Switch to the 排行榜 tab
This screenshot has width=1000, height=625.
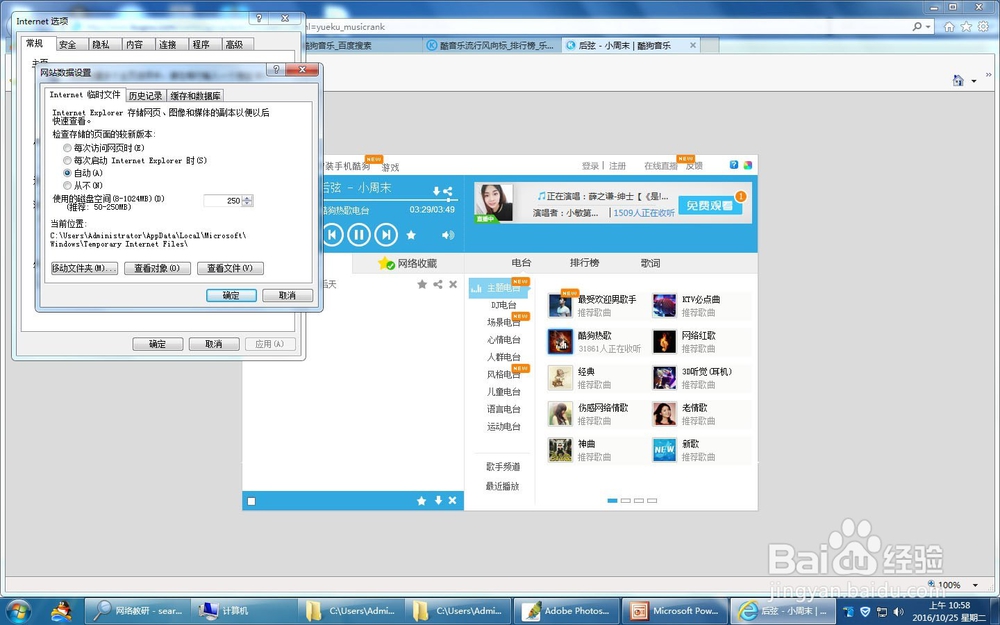click(584, 263)
